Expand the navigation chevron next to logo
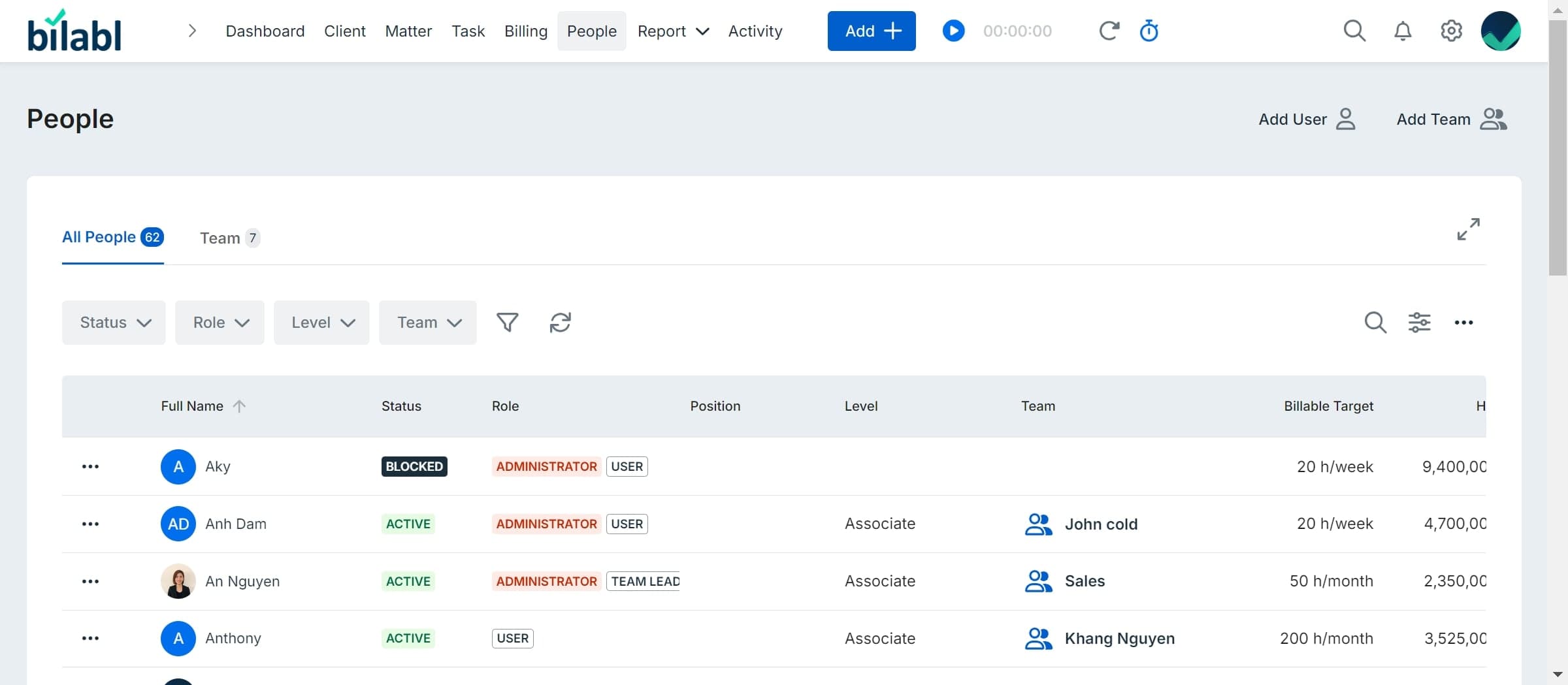Image resolution: width=1568 pixels, height=685 pixels. (x=191, y=31)
